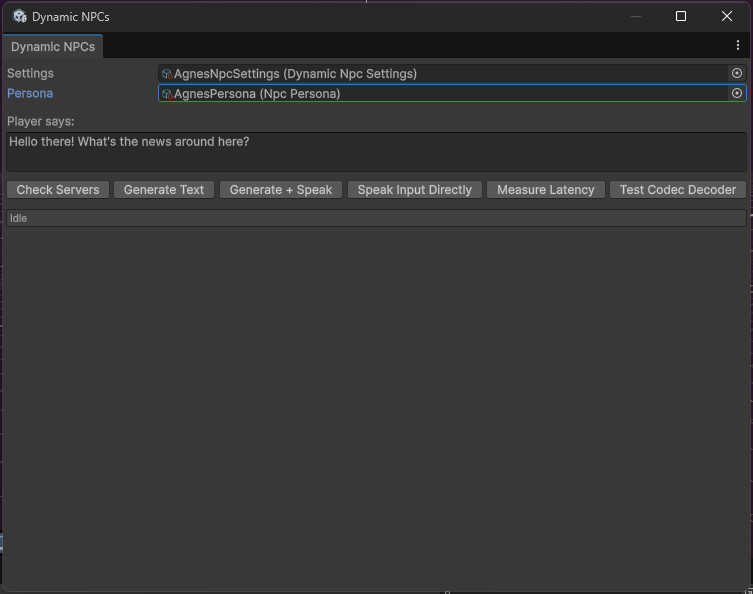Minimize the Dynamic NPCs window

[636, 16]
